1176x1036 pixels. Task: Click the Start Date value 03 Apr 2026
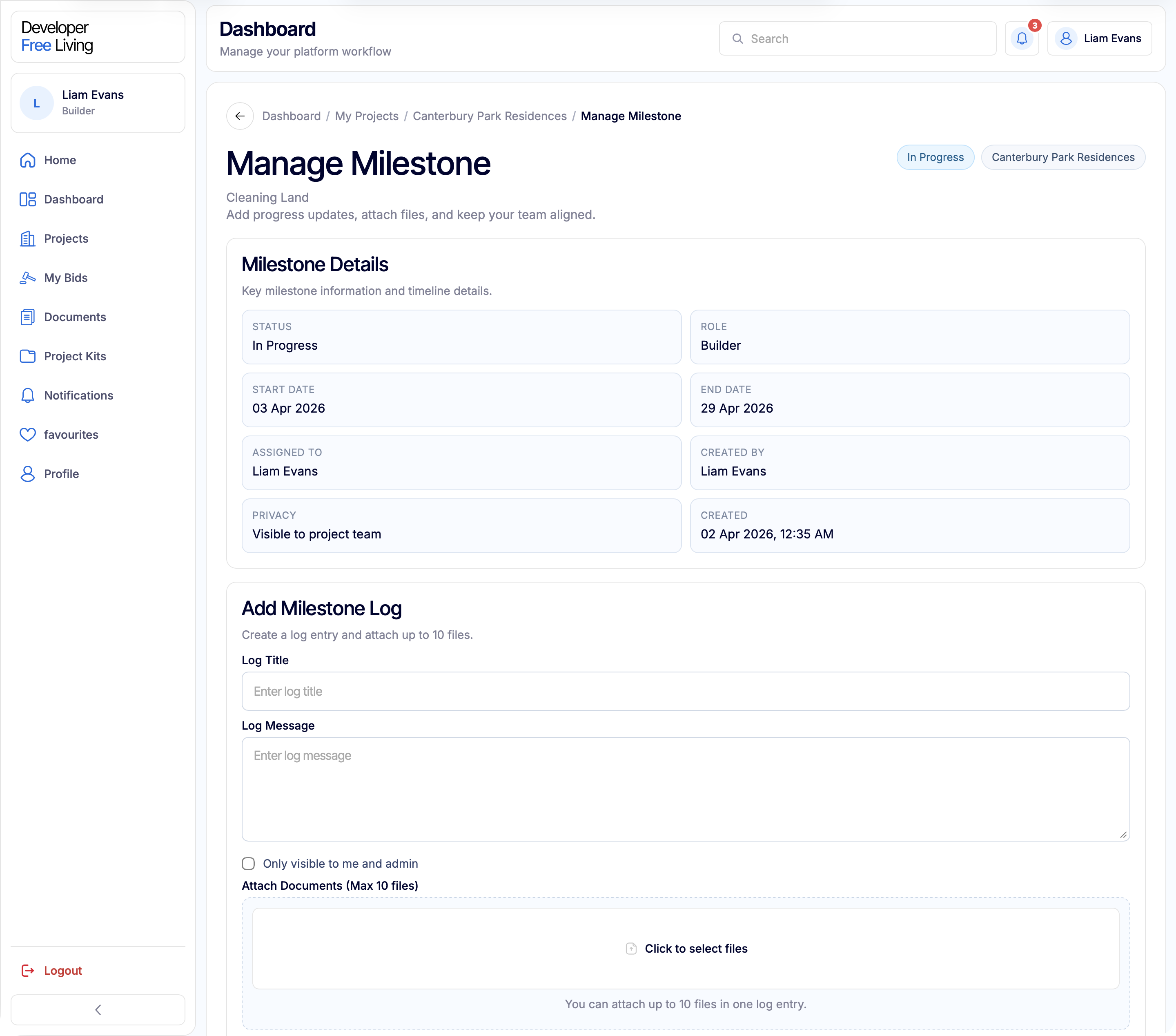point(288,408)
